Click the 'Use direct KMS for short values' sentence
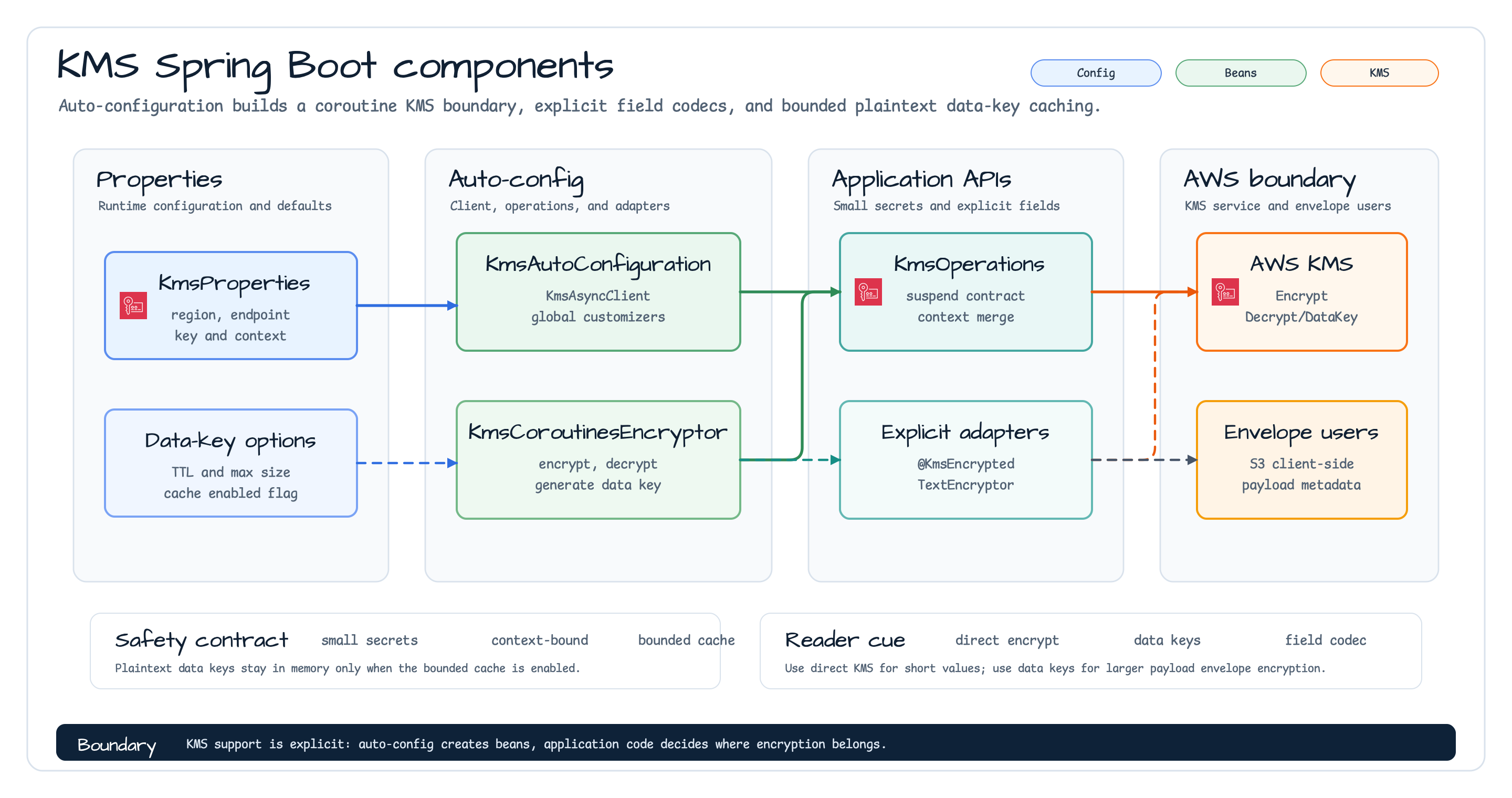Viewport: 1512px width, 798px height. coord(1055,668)
